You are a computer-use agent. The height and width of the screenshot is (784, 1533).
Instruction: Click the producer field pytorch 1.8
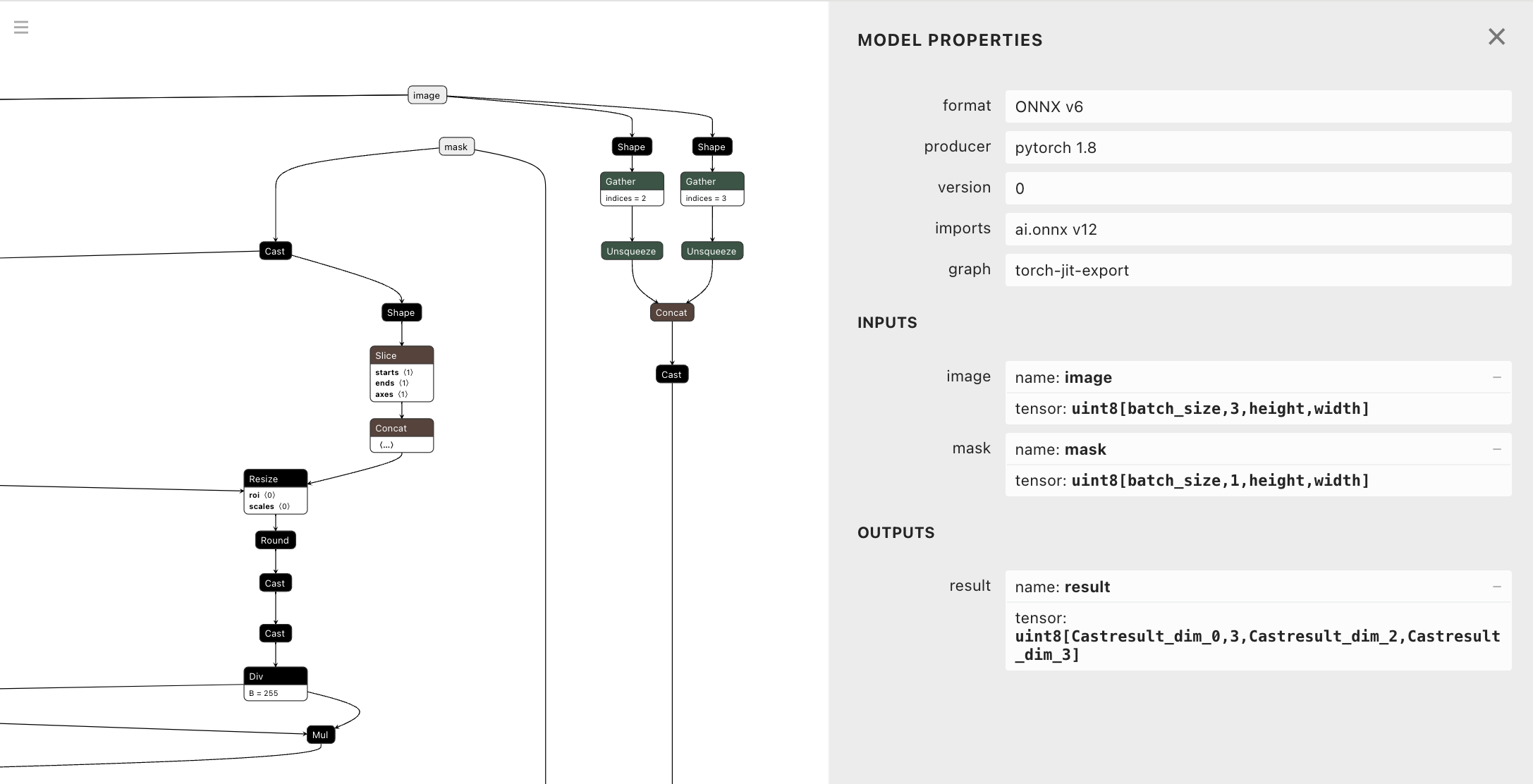coord(1258,147)
